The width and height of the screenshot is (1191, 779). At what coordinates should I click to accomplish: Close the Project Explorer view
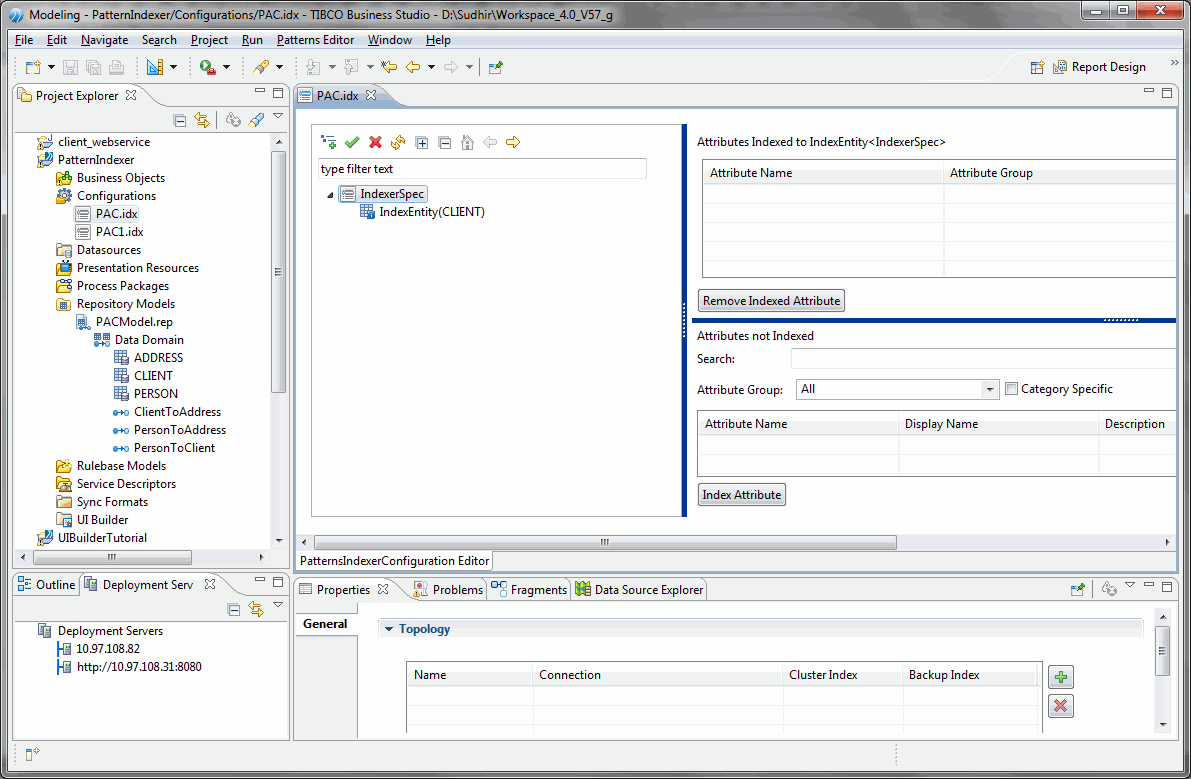coord(131,96)
